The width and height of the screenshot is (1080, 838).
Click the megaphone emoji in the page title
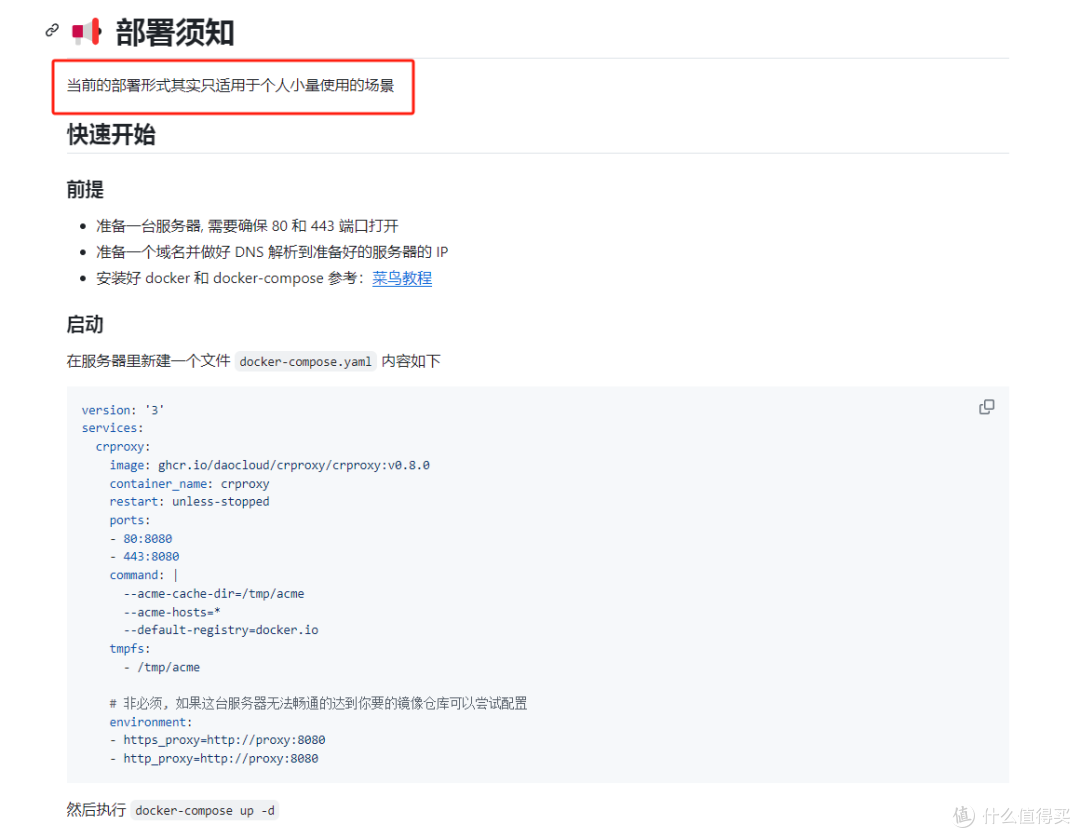86,31
